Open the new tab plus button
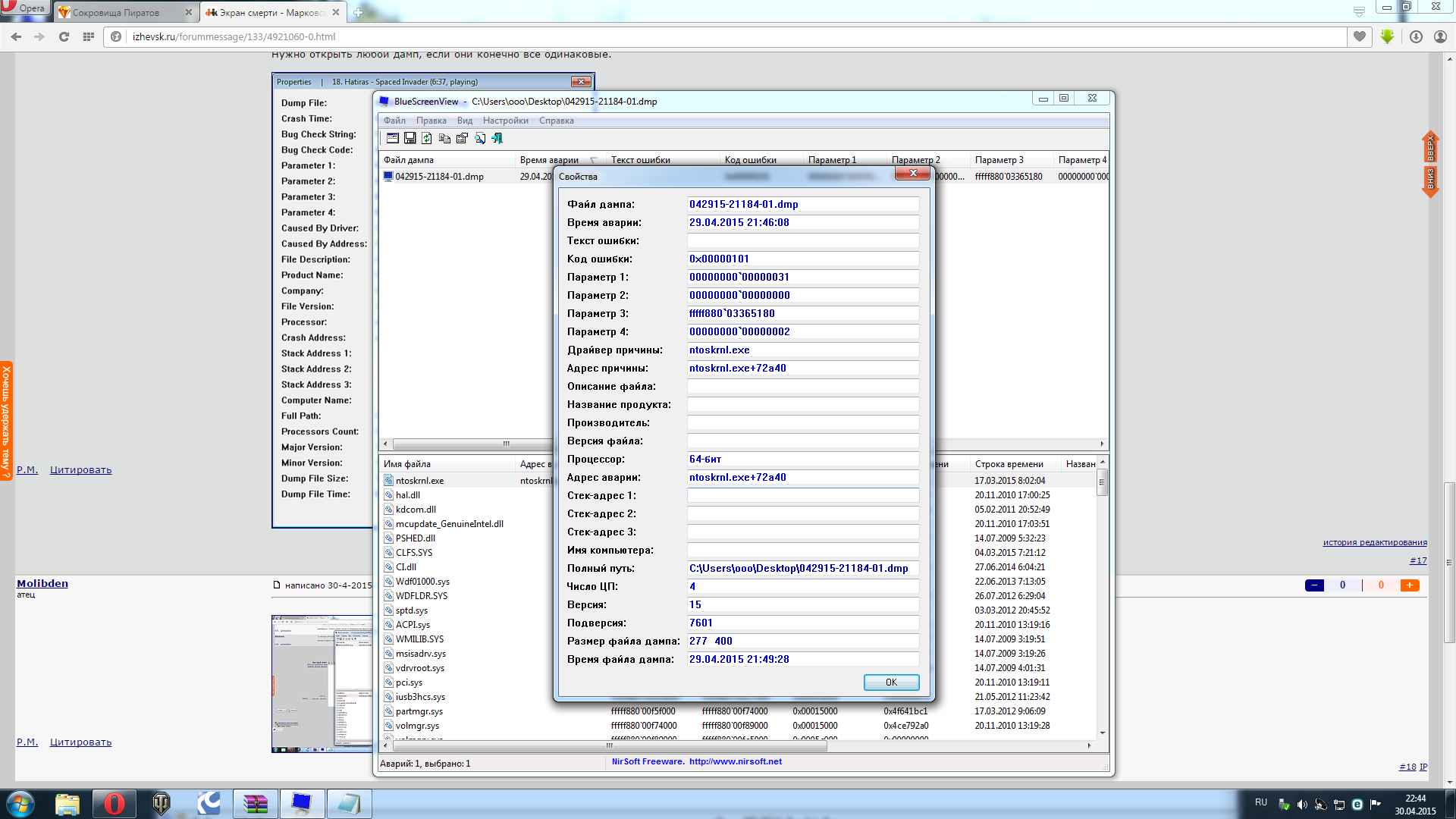Image resolution: width=1456 pixels, height=819 pixels. 358,12
